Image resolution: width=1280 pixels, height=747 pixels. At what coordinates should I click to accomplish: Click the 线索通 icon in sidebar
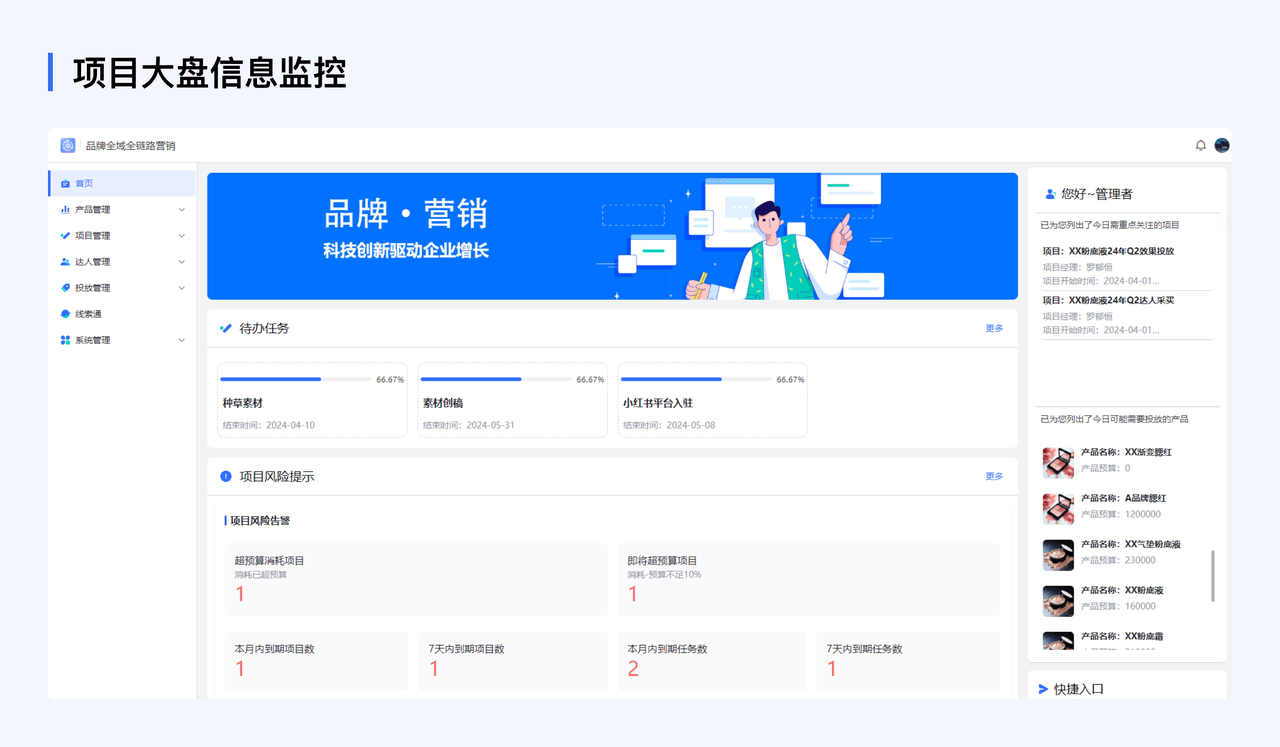[65, 314]
